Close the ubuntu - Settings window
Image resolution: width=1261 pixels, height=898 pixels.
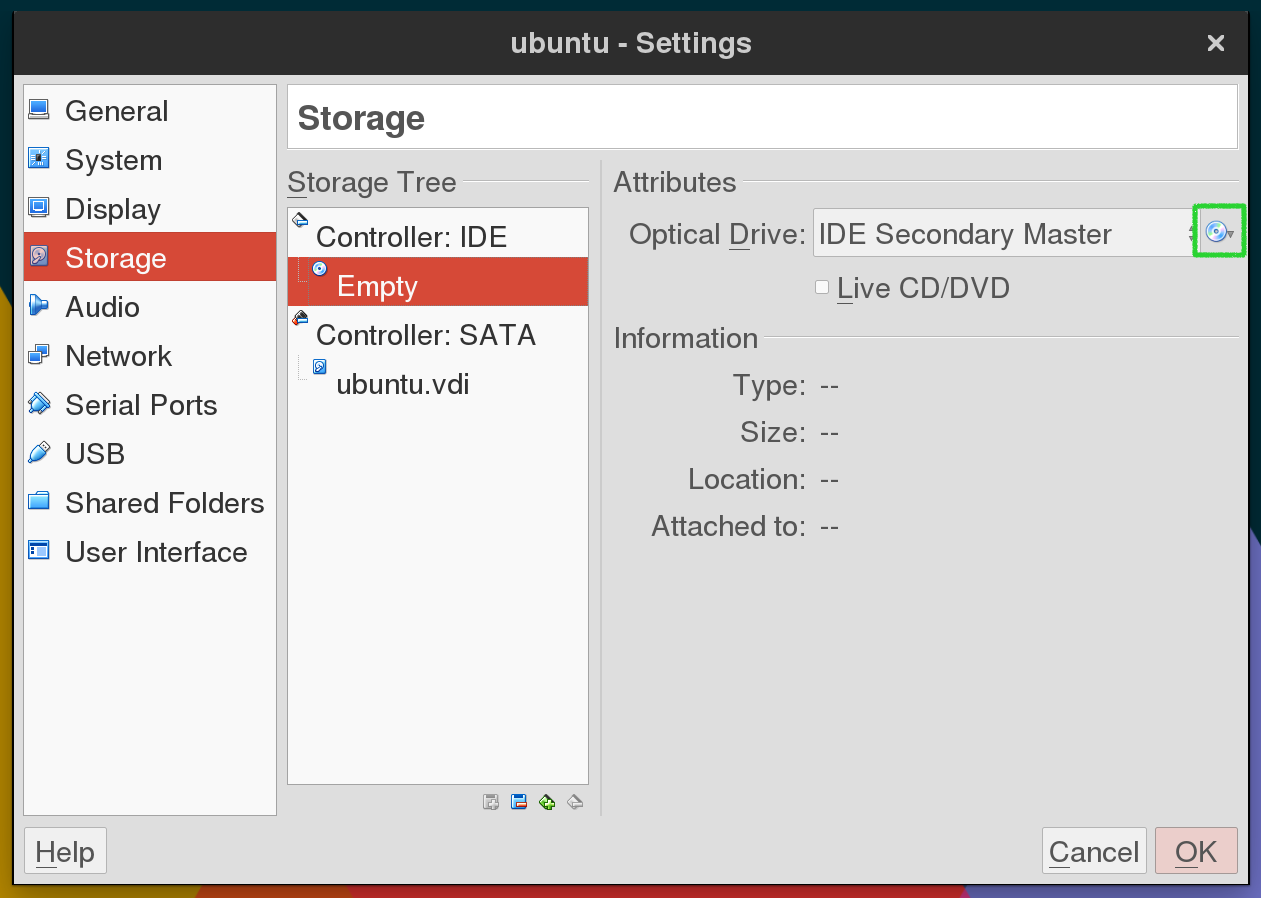1216,43
